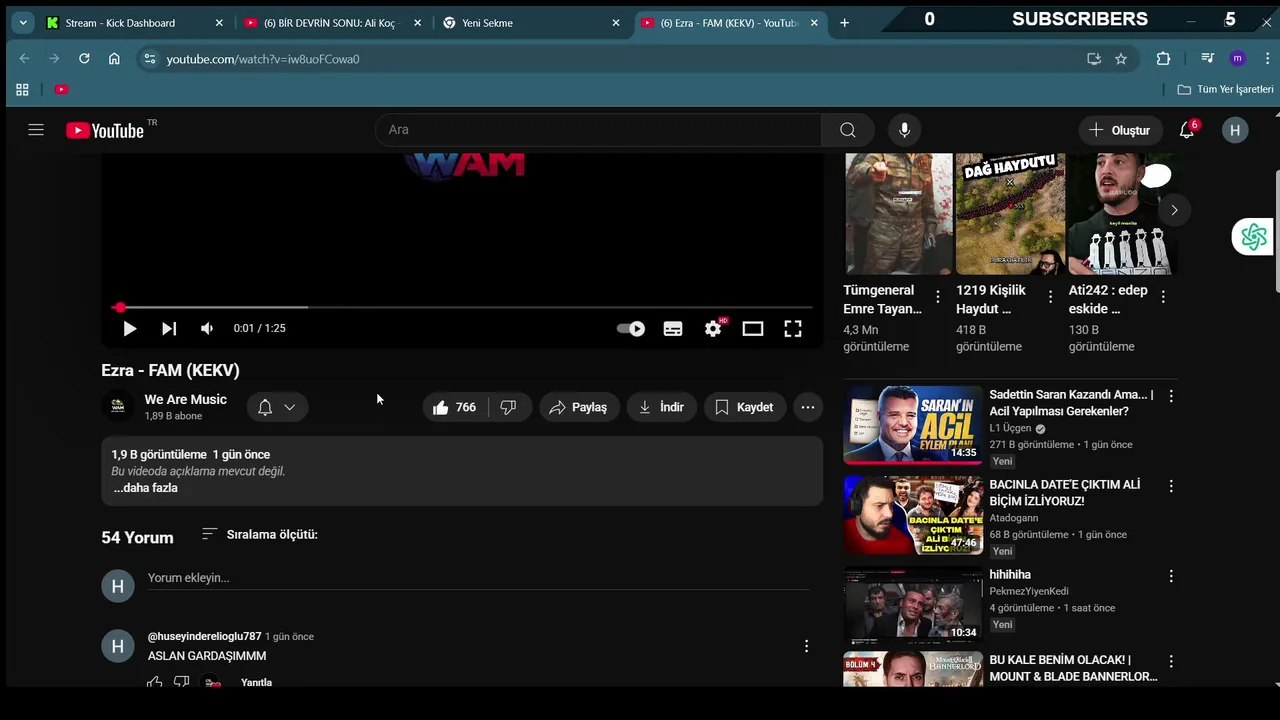1280x720 pixels.
Task: Open the apps grid in bookmarks bar
Action: [x=22, y=89]
